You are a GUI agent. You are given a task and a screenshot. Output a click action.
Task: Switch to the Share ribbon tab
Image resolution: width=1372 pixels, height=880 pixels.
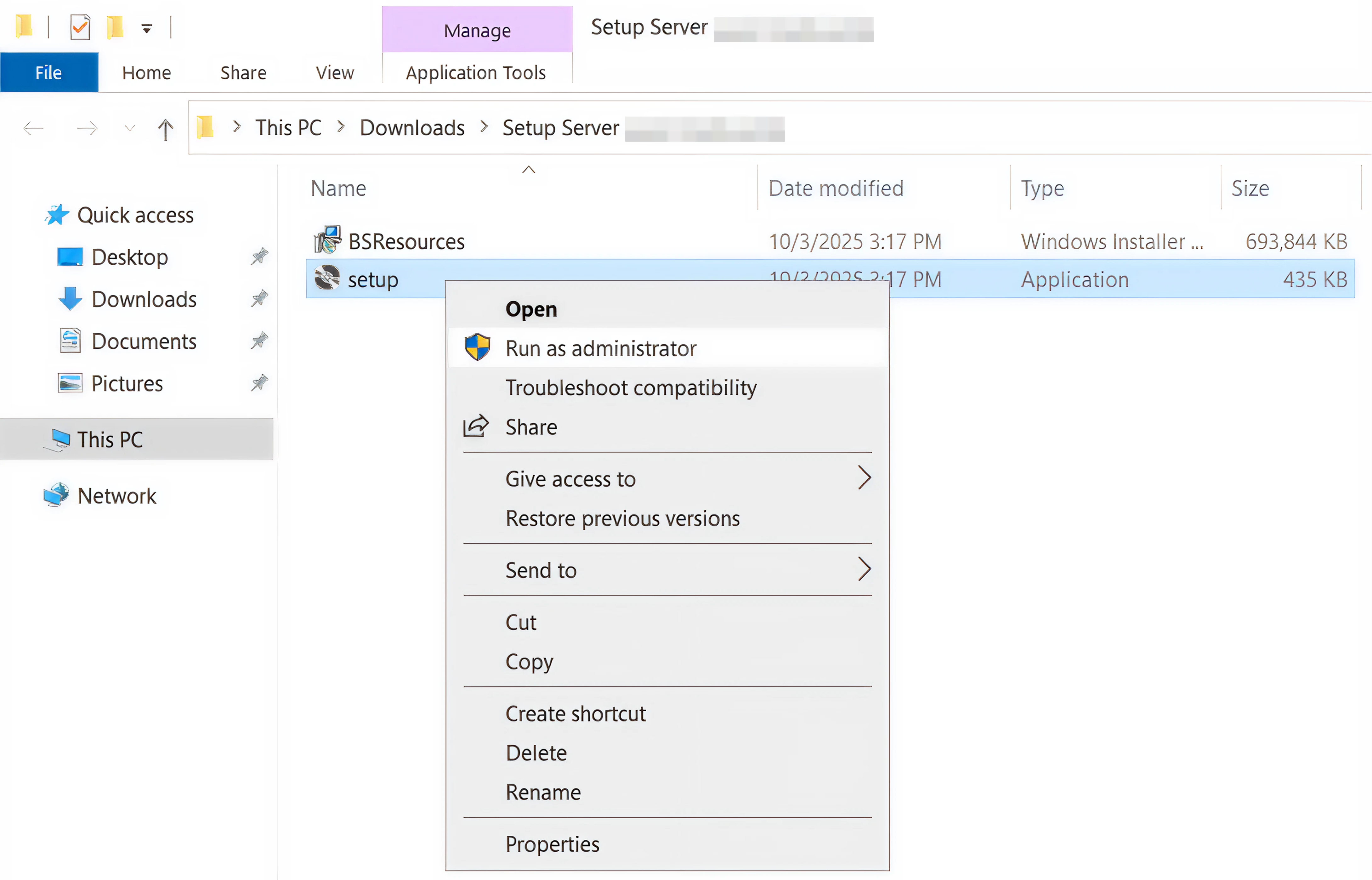click(243, 73)
